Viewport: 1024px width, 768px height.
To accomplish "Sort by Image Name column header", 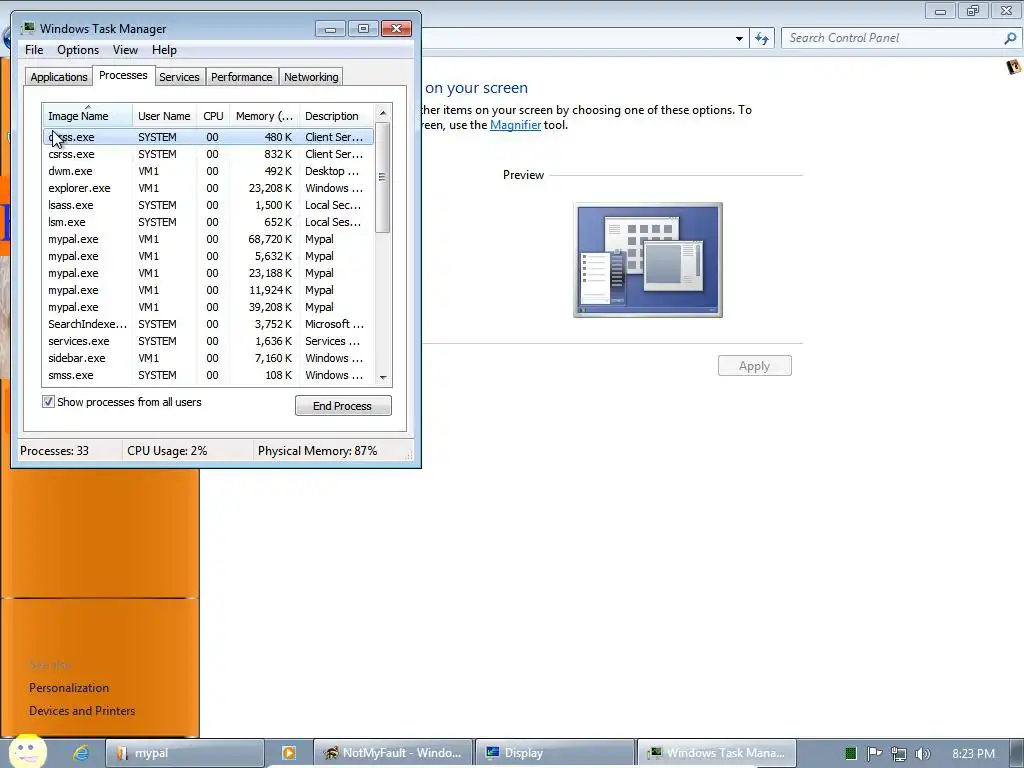I will click(88, 116).
